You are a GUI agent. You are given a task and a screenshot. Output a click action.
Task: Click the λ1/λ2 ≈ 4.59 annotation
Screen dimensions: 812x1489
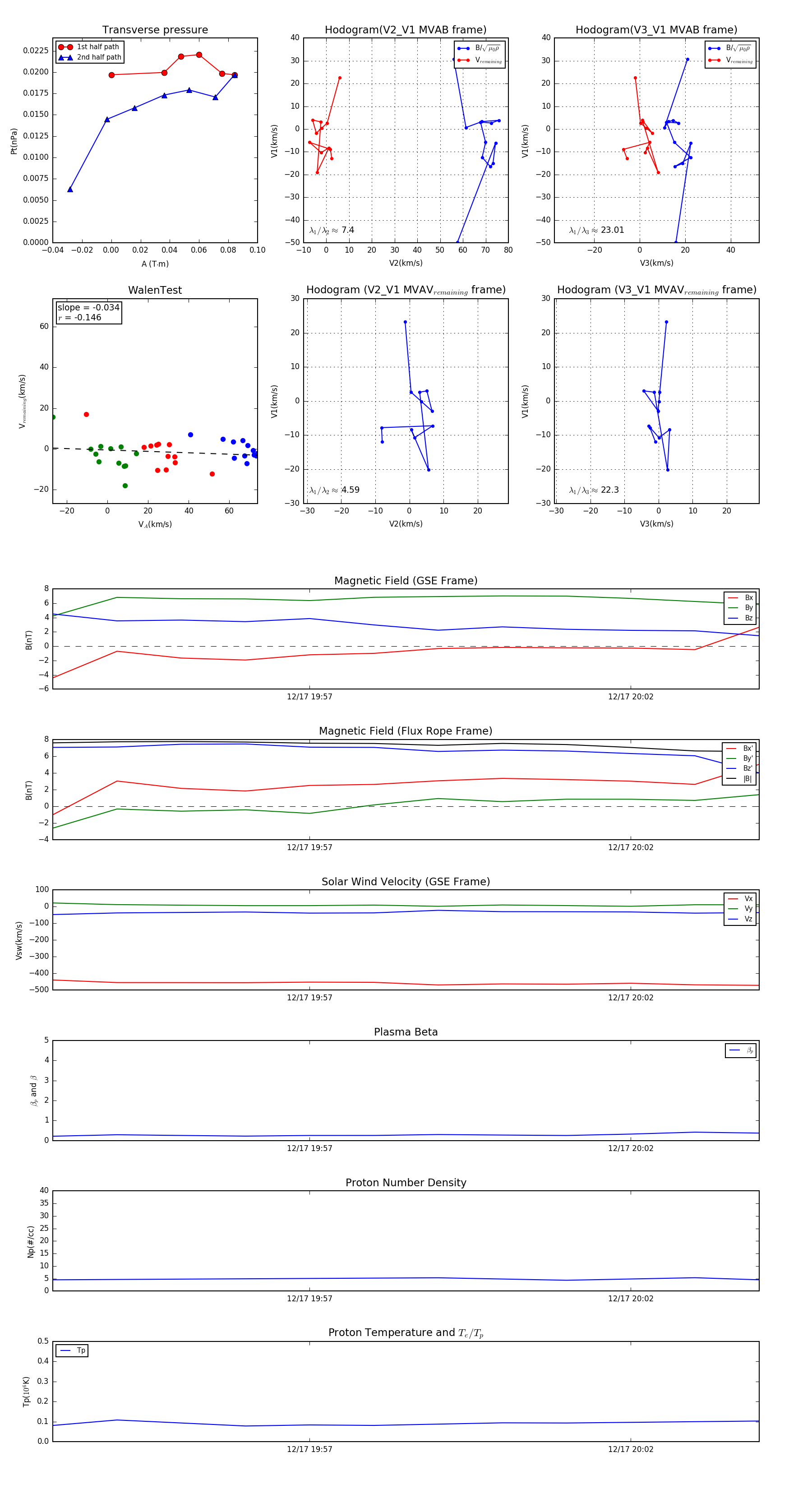pyautogui.click(x=334, y=490)
